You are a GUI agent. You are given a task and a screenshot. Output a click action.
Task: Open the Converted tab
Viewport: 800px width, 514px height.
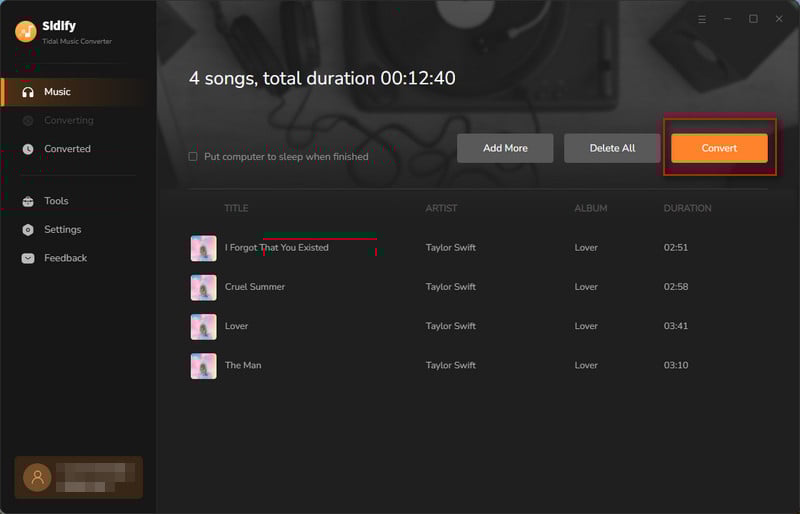coord(78,149)
